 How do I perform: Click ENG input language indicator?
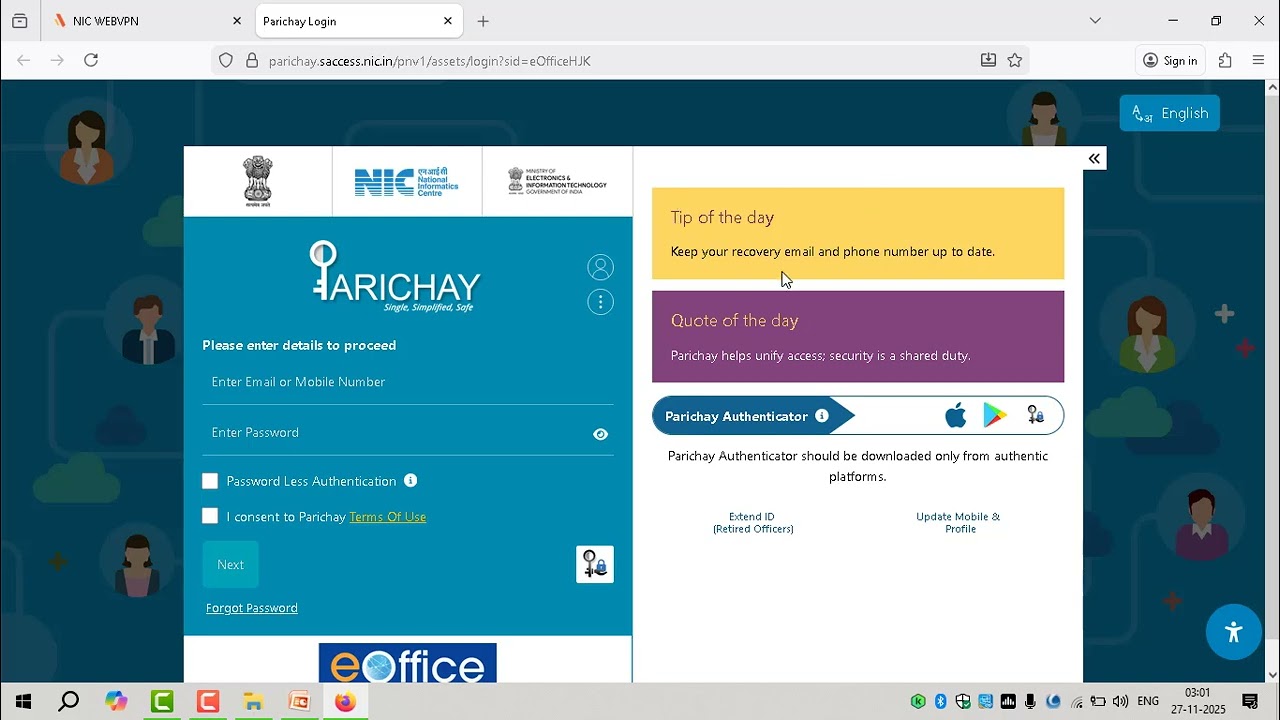coord(1148,702)
